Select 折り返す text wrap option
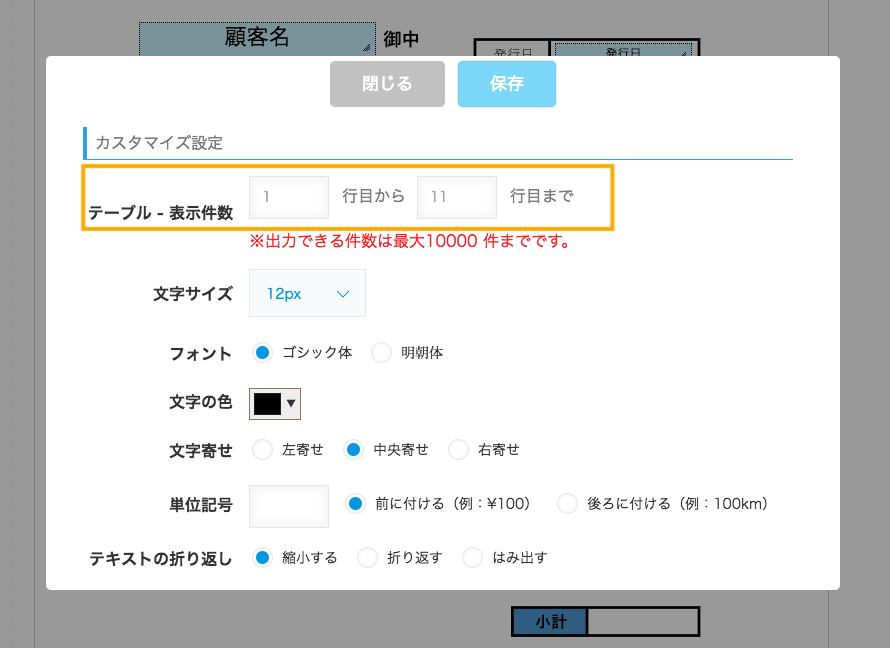The width and height of the screenshot is (890, 648). pyautogui.click(x=367, y=558)
